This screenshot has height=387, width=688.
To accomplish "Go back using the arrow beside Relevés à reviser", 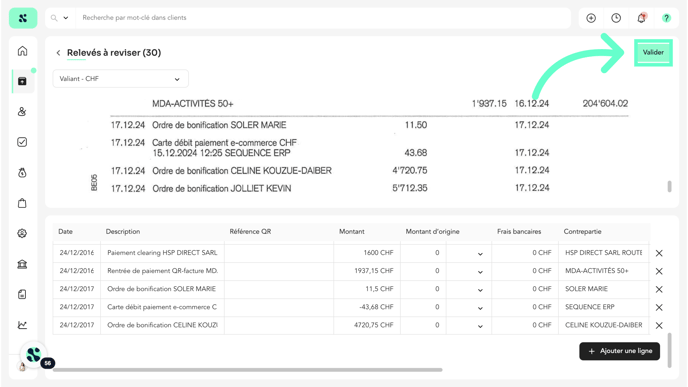I will click(58, 53).
